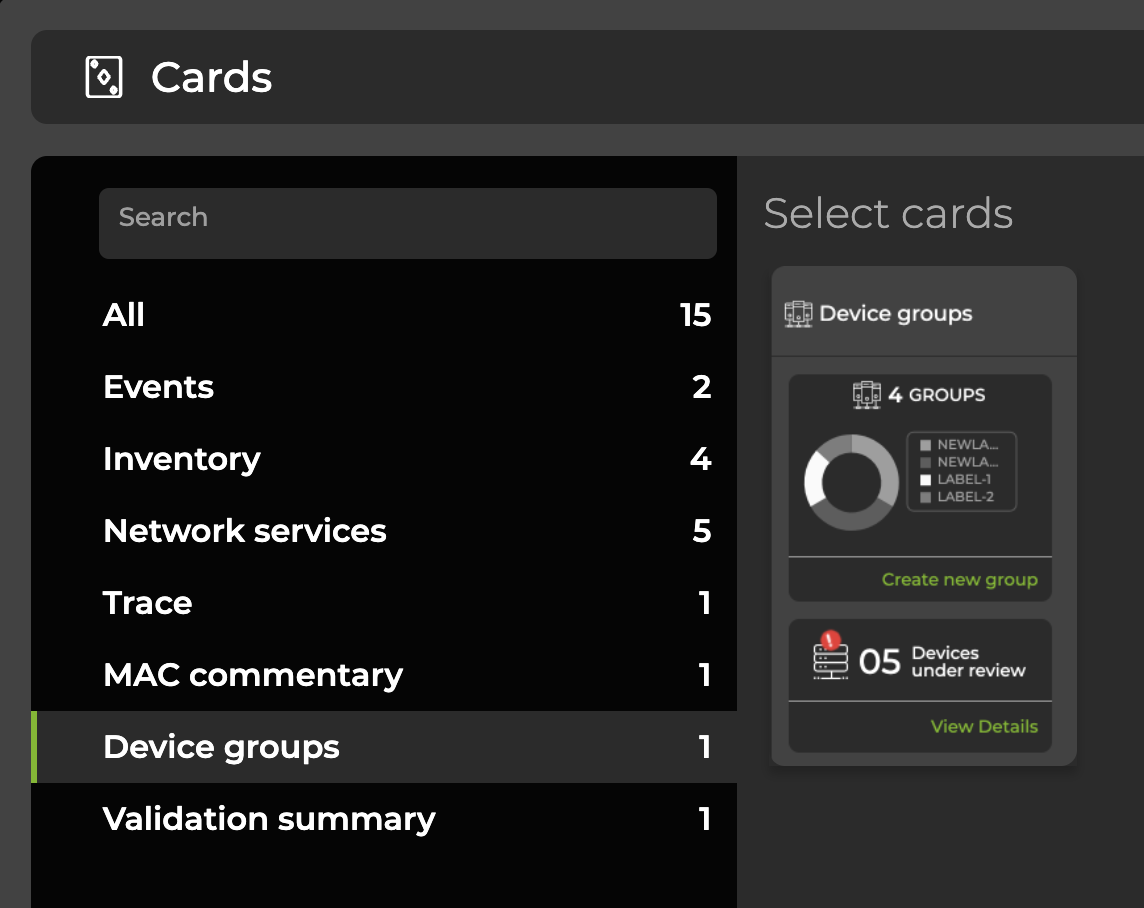Open the MAC commentary category
This screenshot has width=1144, height=908.
coord(252,675)
